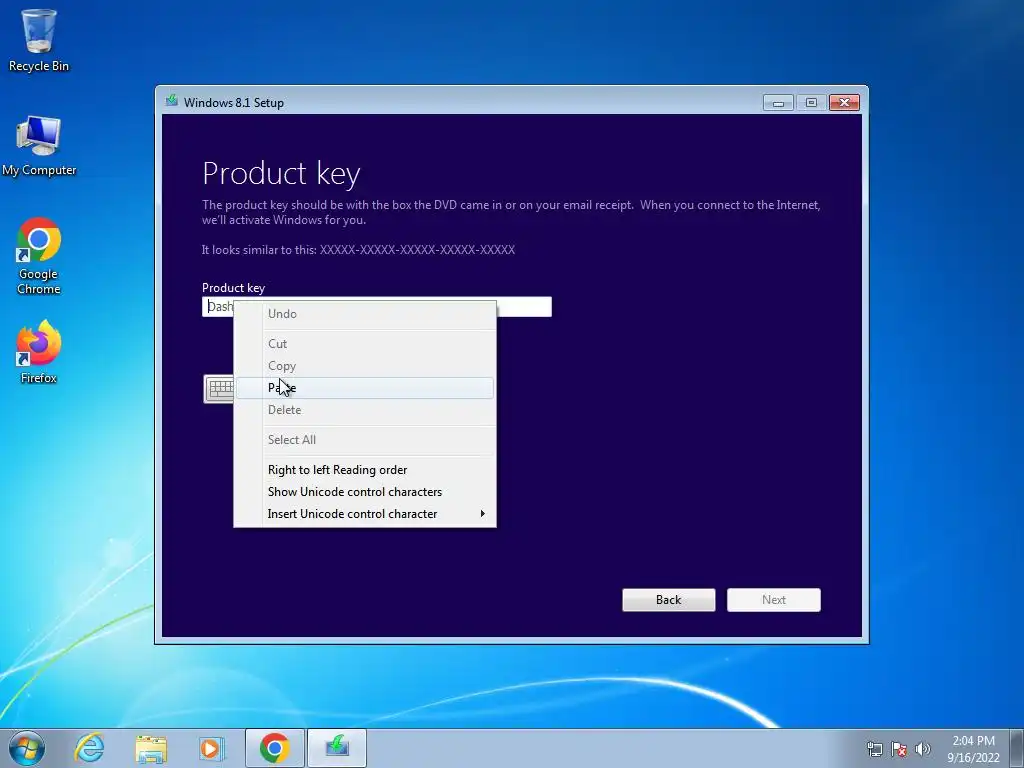Open the network tray icon
Image resolution: width=1024 pixels, height=768 pixels.
coord(874,749)
